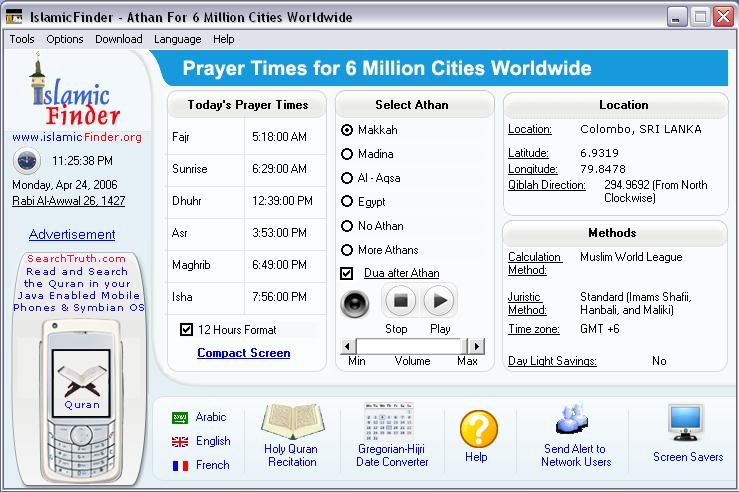Click the English UK flag icon
739x492 pixels.
[x=180, y=442]
